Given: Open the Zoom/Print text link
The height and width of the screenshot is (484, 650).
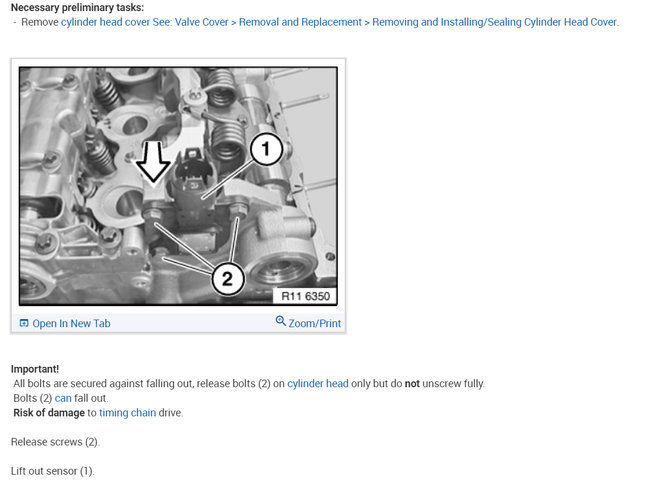Looking at the screenshot, I should [315, 323].
